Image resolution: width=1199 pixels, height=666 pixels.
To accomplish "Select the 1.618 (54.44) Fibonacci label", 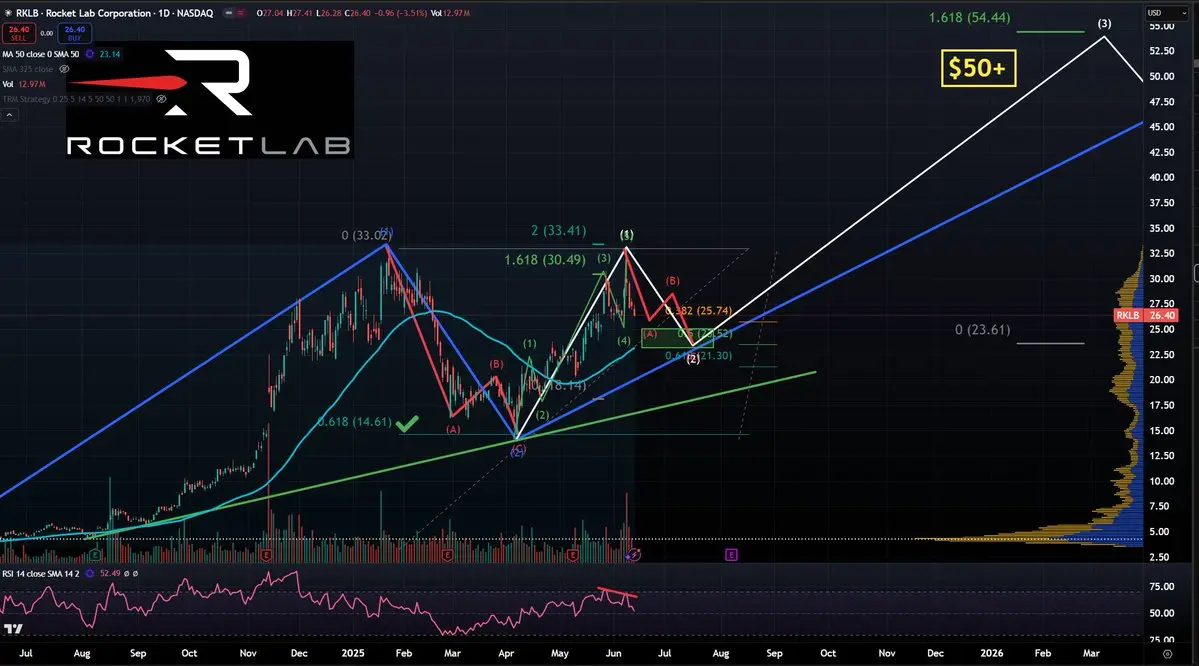I will 969,18.
